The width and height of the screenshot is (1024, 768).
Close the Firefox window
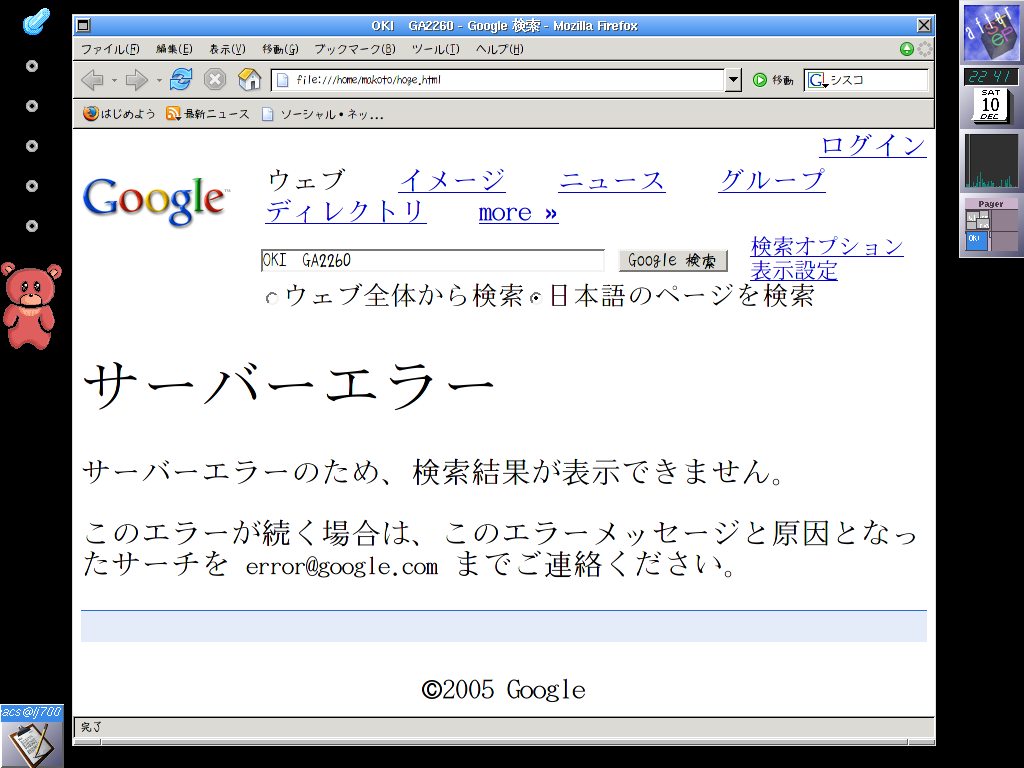(924, 25)
